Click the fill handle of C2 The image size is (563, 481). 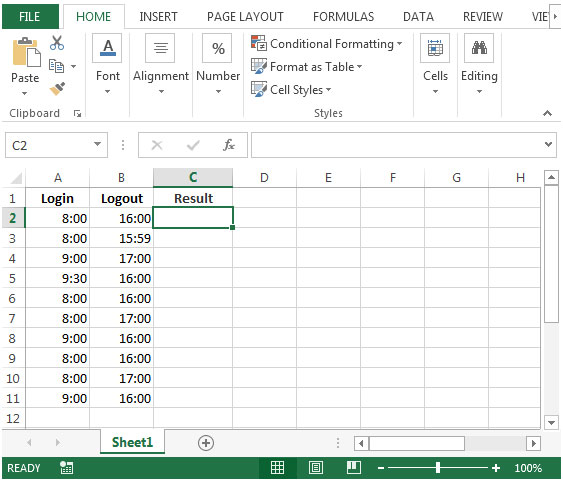233,228
